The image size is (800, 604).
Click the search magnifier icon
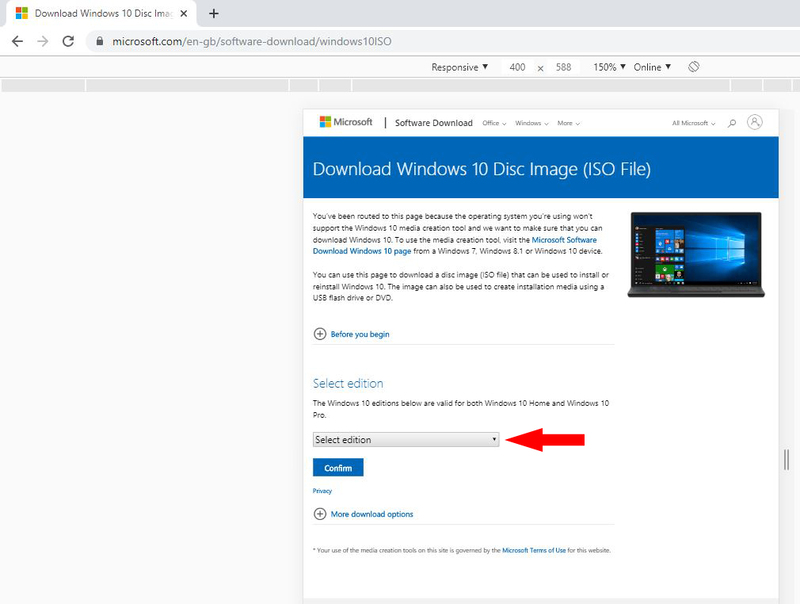click(x=732, y=123)
